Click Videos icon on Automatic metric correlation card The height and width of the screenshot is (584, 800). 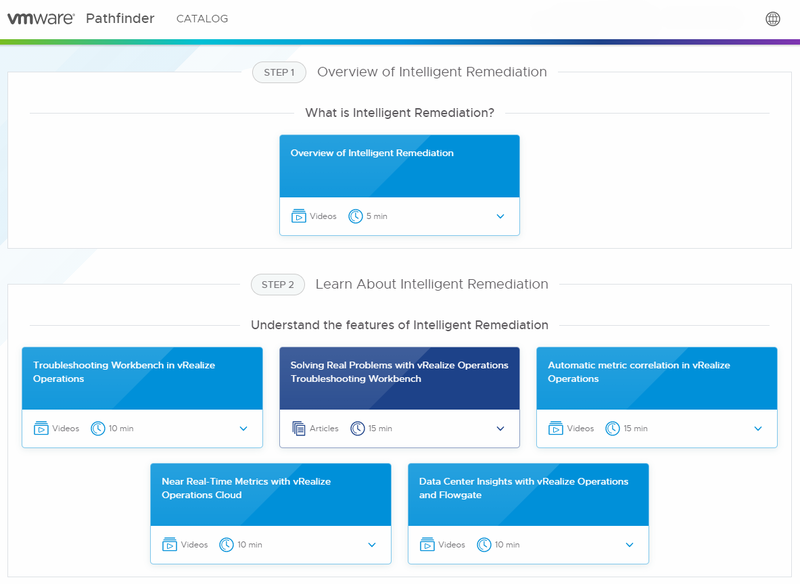click(556, 428)
